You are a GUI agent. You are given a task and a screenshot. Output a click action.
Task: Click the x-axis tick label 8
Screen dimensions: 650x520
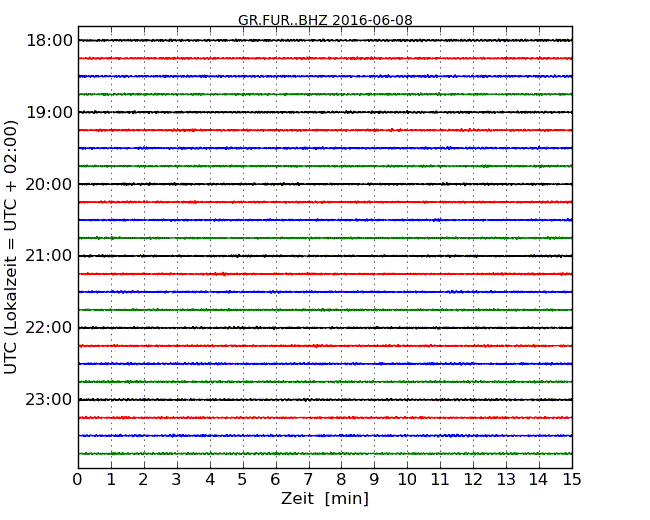(x=341, y=479)
